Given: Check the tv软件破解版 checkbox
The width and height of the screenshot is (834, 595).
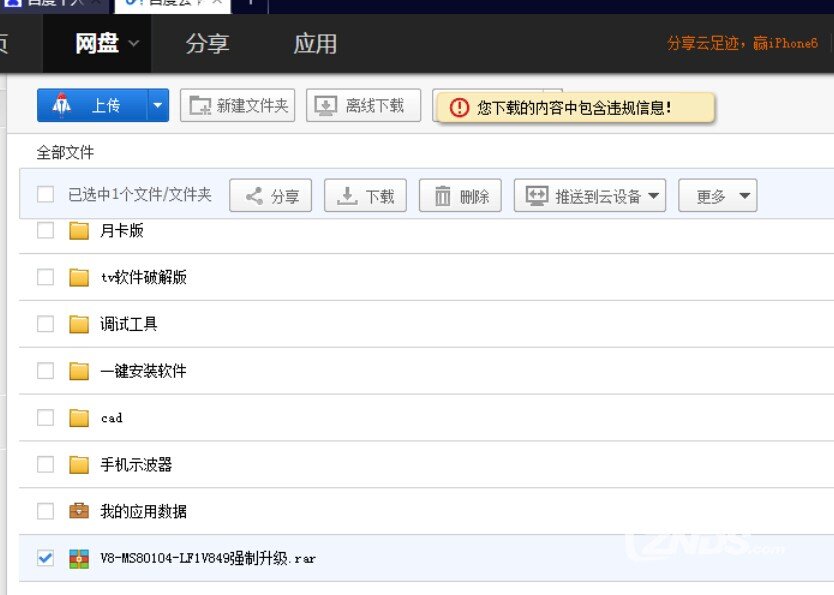Looking at the screenshot, I should pyautogui.click(x=46, y=277).
